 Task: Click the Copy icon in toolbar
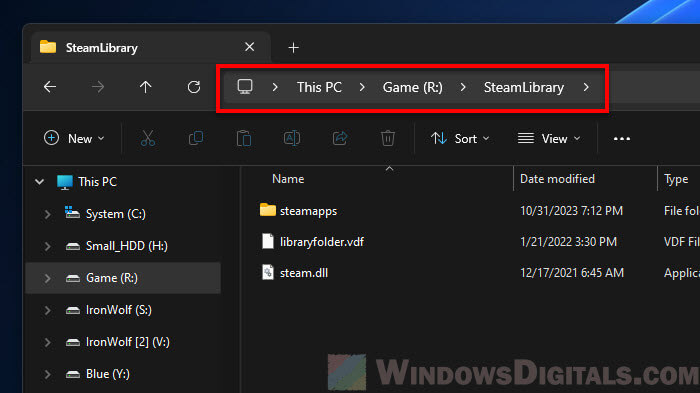[x=196, y=138]
